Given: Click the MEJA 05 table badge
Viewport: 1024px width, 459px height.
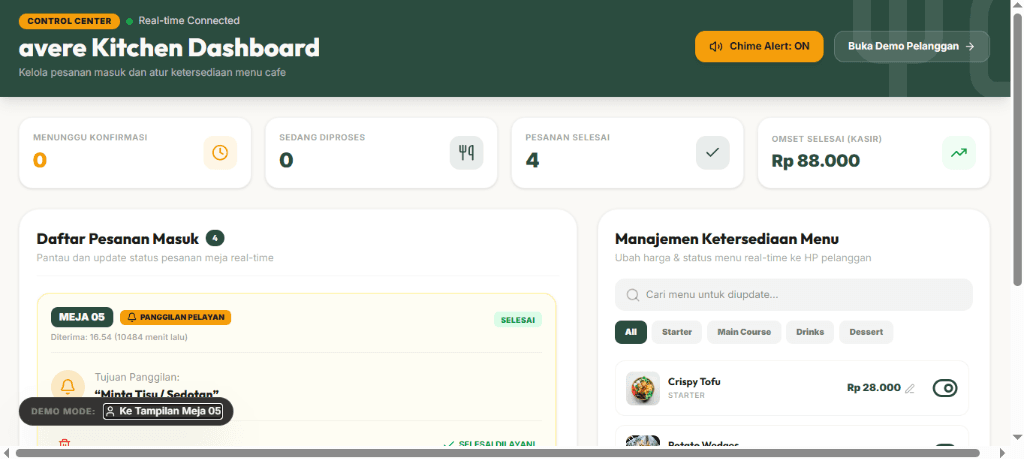Looking at the screenshot, I should (82, 317).
